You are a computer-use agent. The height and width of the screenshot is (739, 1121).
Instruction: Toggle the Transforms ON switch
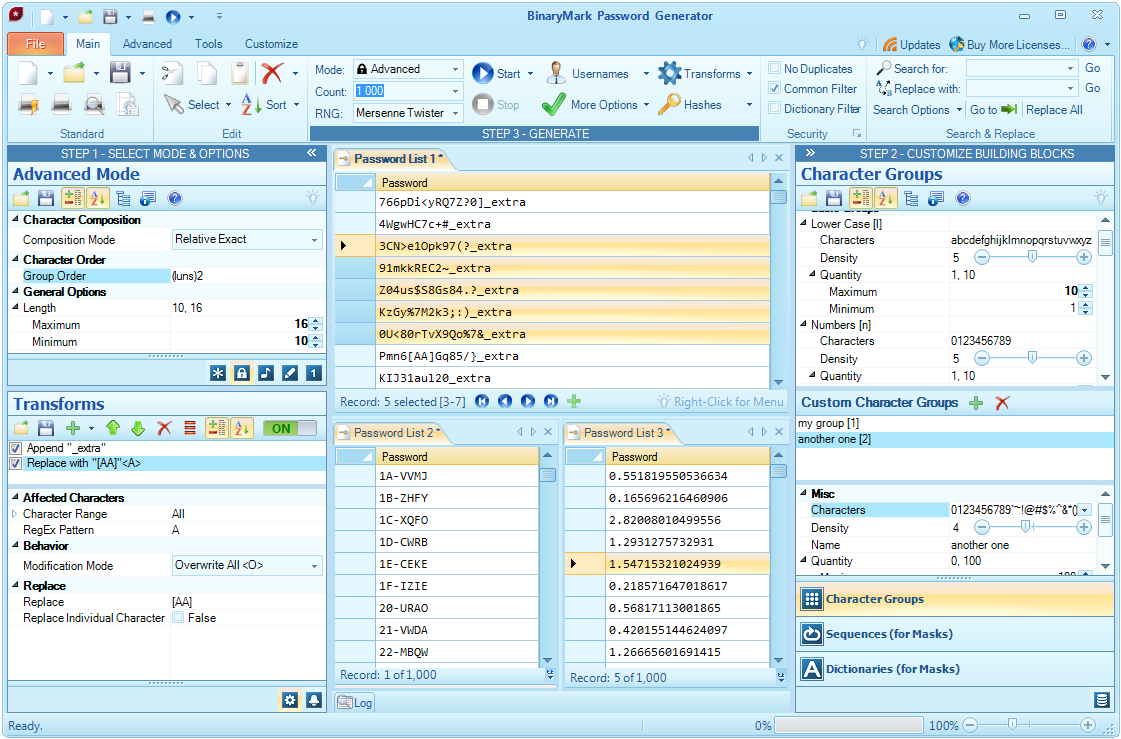(289, 428)
